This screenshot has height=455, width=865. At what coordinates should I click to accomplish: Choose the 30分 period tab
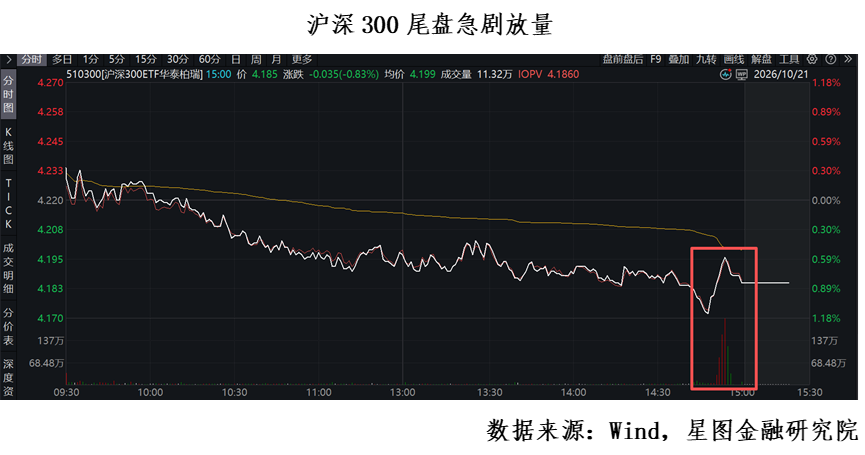point(178,59)
